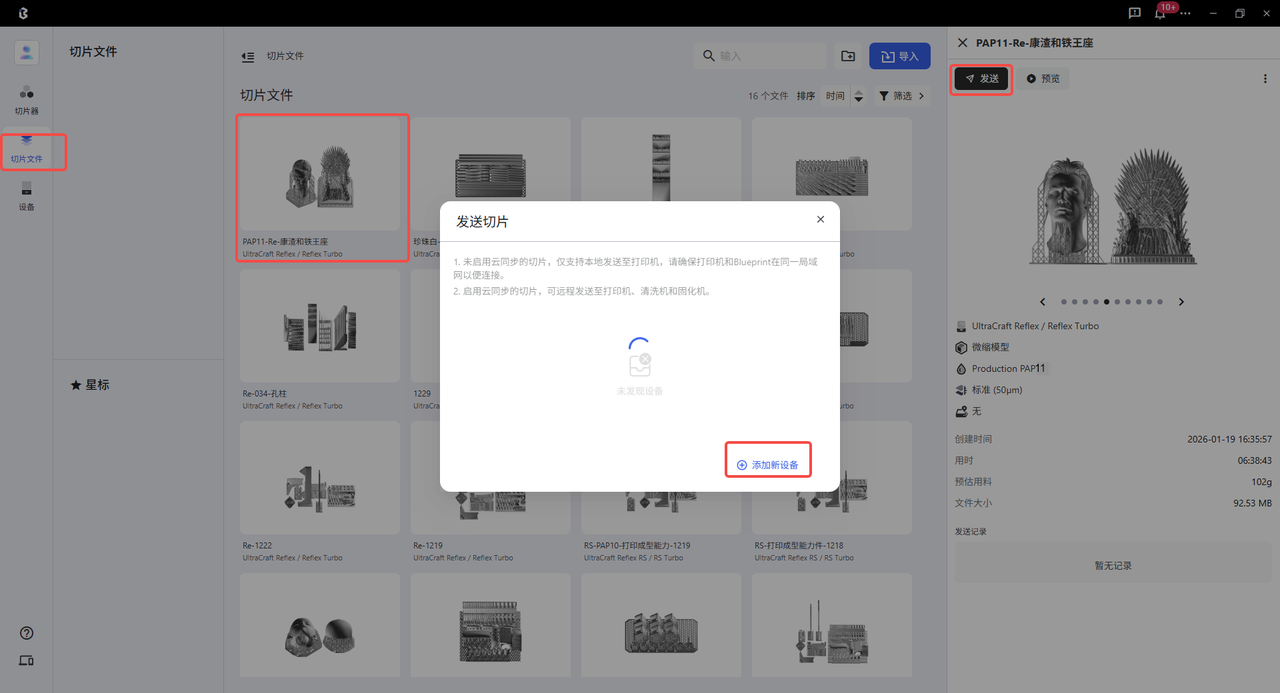
Task: Click the app logo in title bar
Action: [23, 13]
